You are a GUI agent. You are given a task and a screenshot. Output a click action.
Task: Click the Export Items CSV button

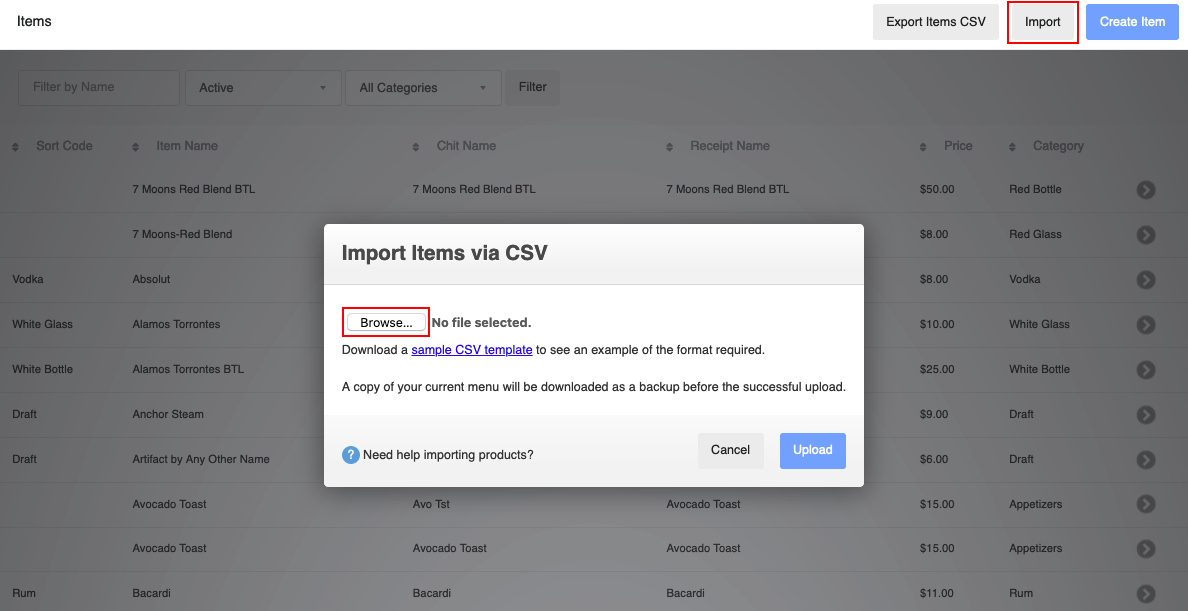(935, 22)
